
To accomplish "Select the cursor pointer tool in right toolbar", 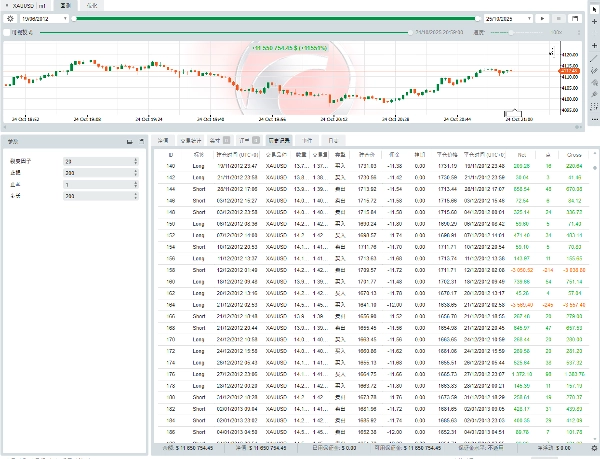I will tap(593, 8).
